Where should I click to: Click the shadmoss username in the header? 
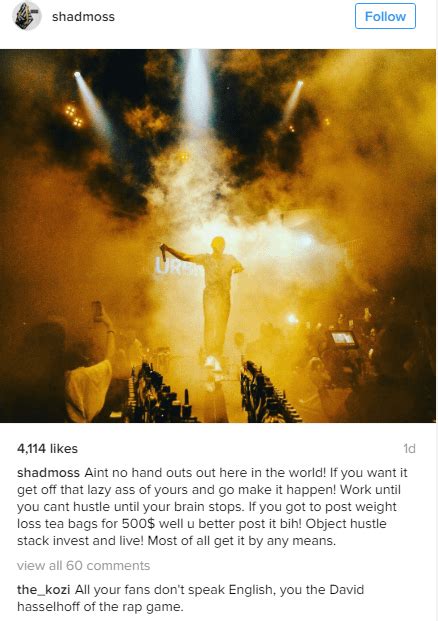(83, 17)
